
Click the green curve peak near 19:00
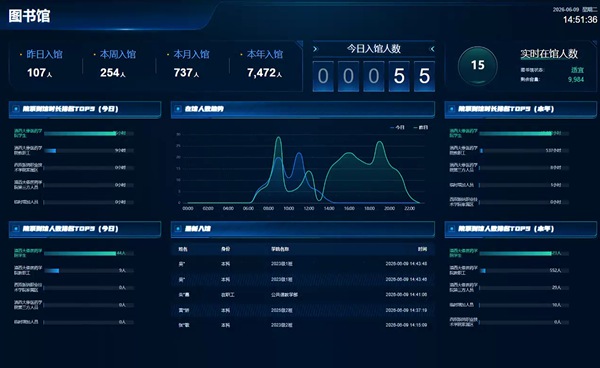[x=380, y=142]
